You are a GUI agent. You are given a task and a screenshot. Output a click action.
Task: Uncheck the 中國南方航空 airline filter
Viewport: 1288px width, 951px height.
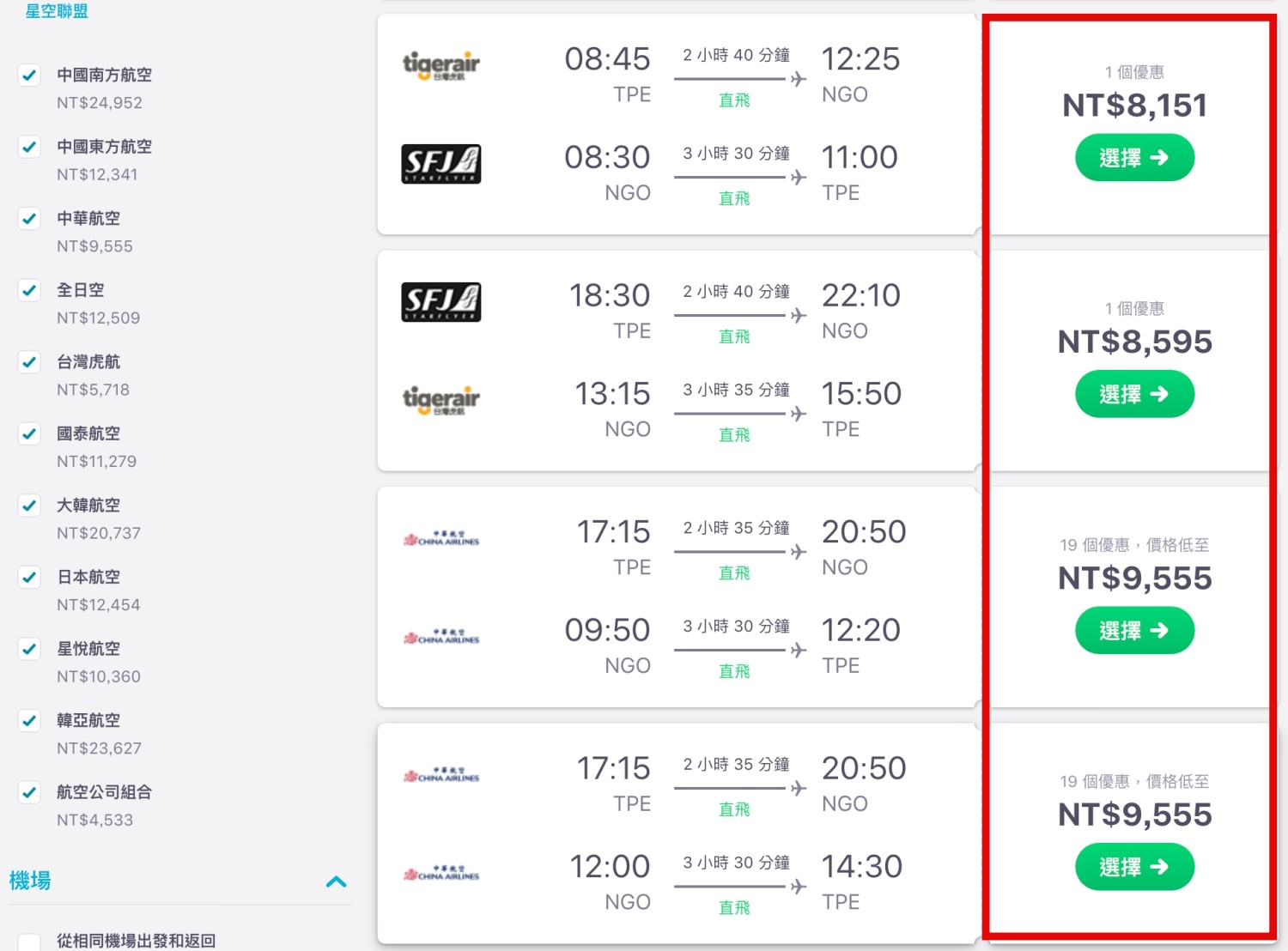(29, 76)
